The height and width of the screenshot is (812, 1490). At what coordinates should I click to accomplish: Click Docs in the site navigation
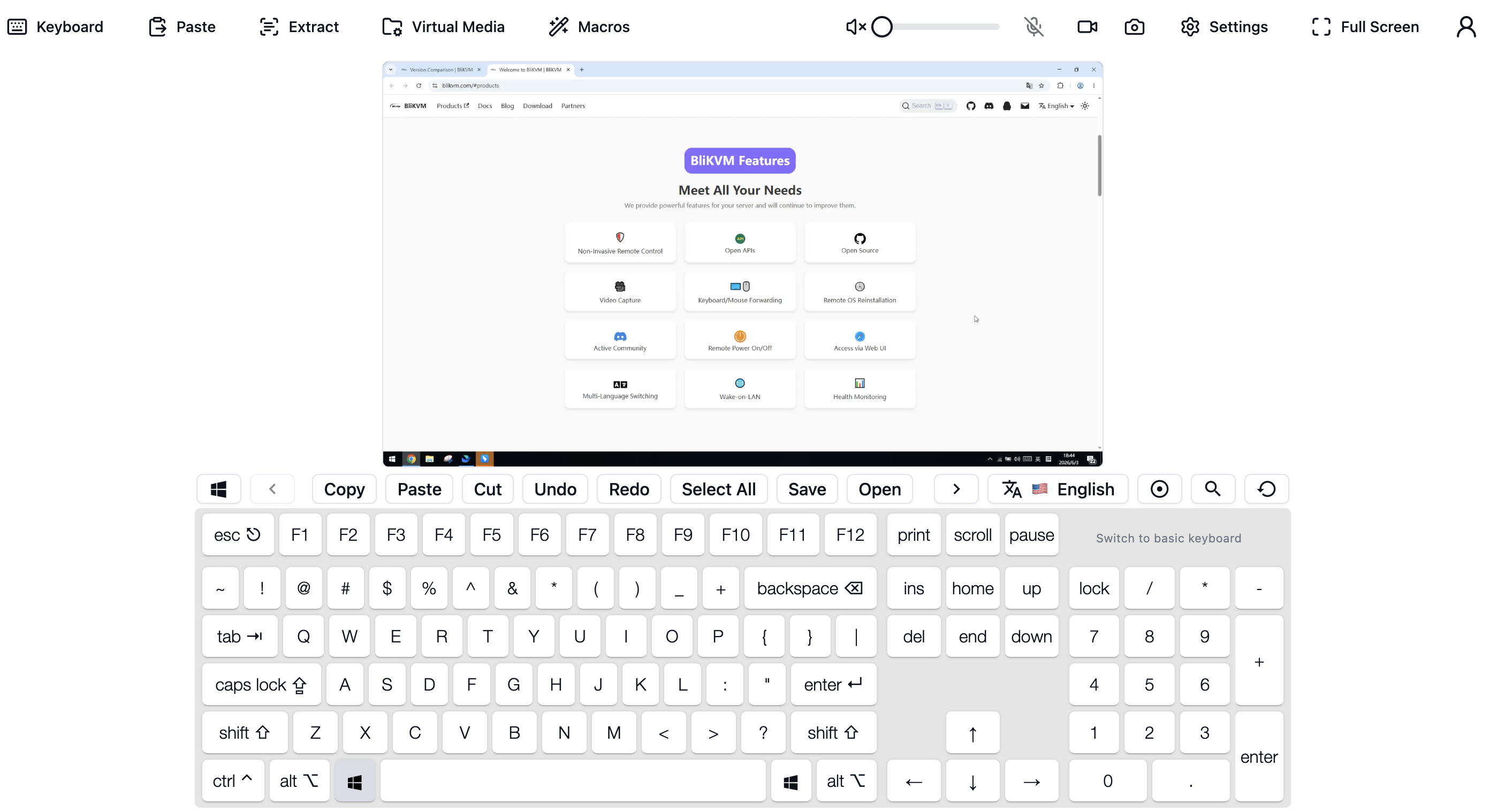pos(485,106)
